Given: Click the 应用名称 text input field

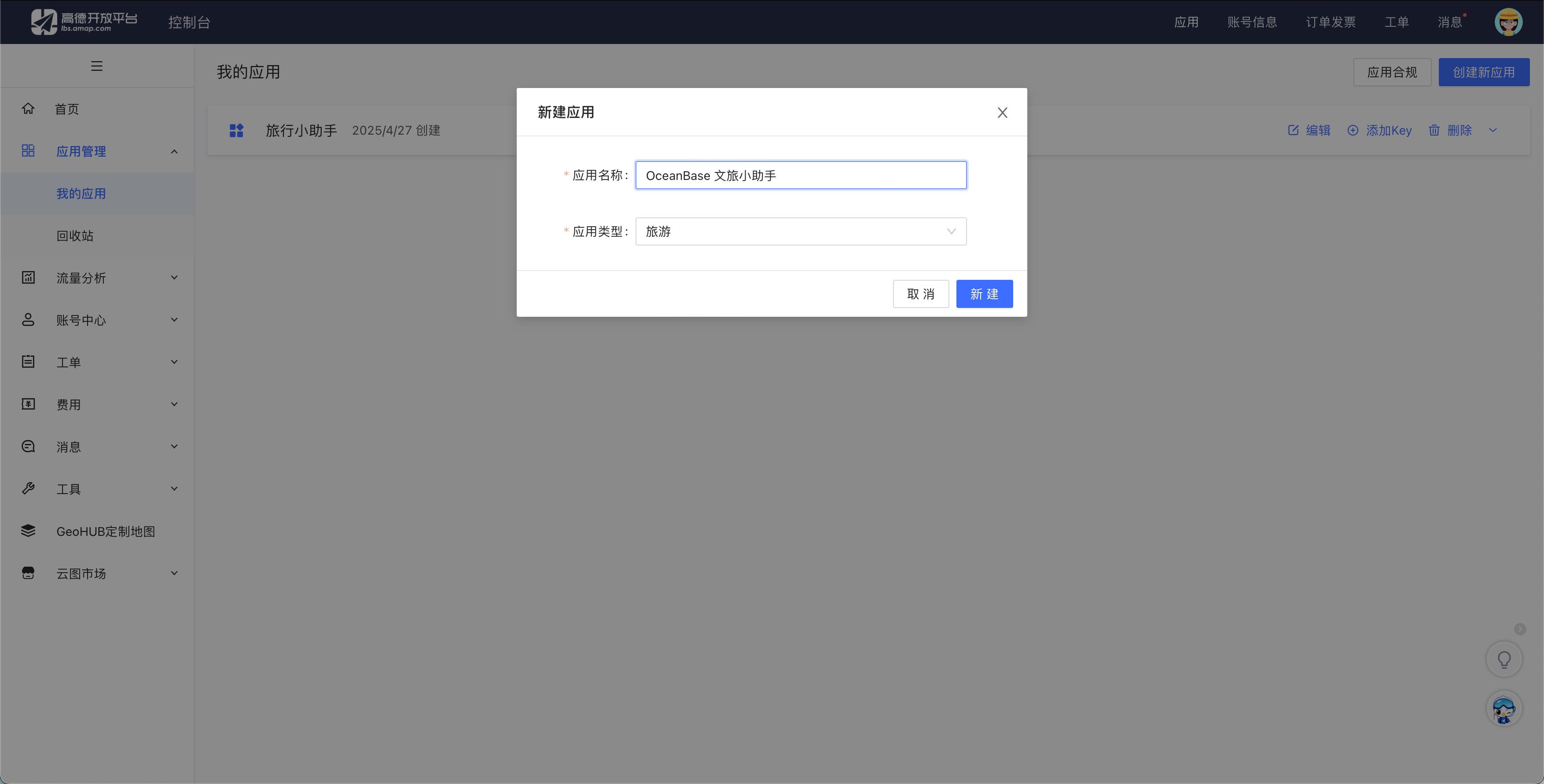Looking at the screenshot, I should coord(800,175).
